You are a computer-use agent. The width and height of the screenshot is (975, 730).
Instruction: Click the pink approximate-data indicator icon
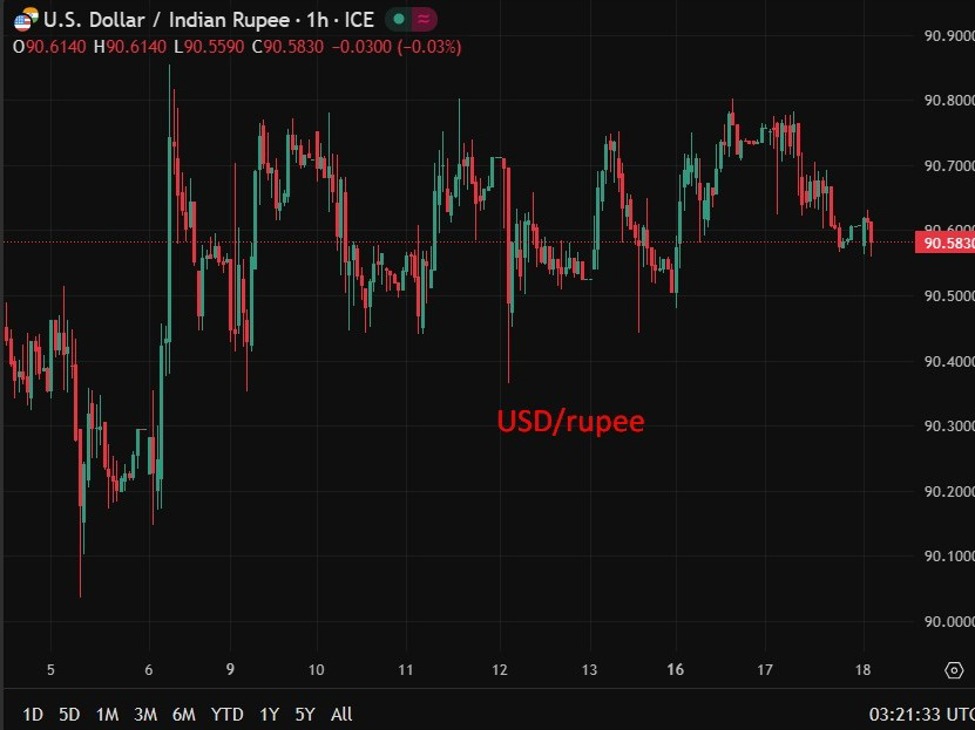pyautogui.click(x=424, y=19)
